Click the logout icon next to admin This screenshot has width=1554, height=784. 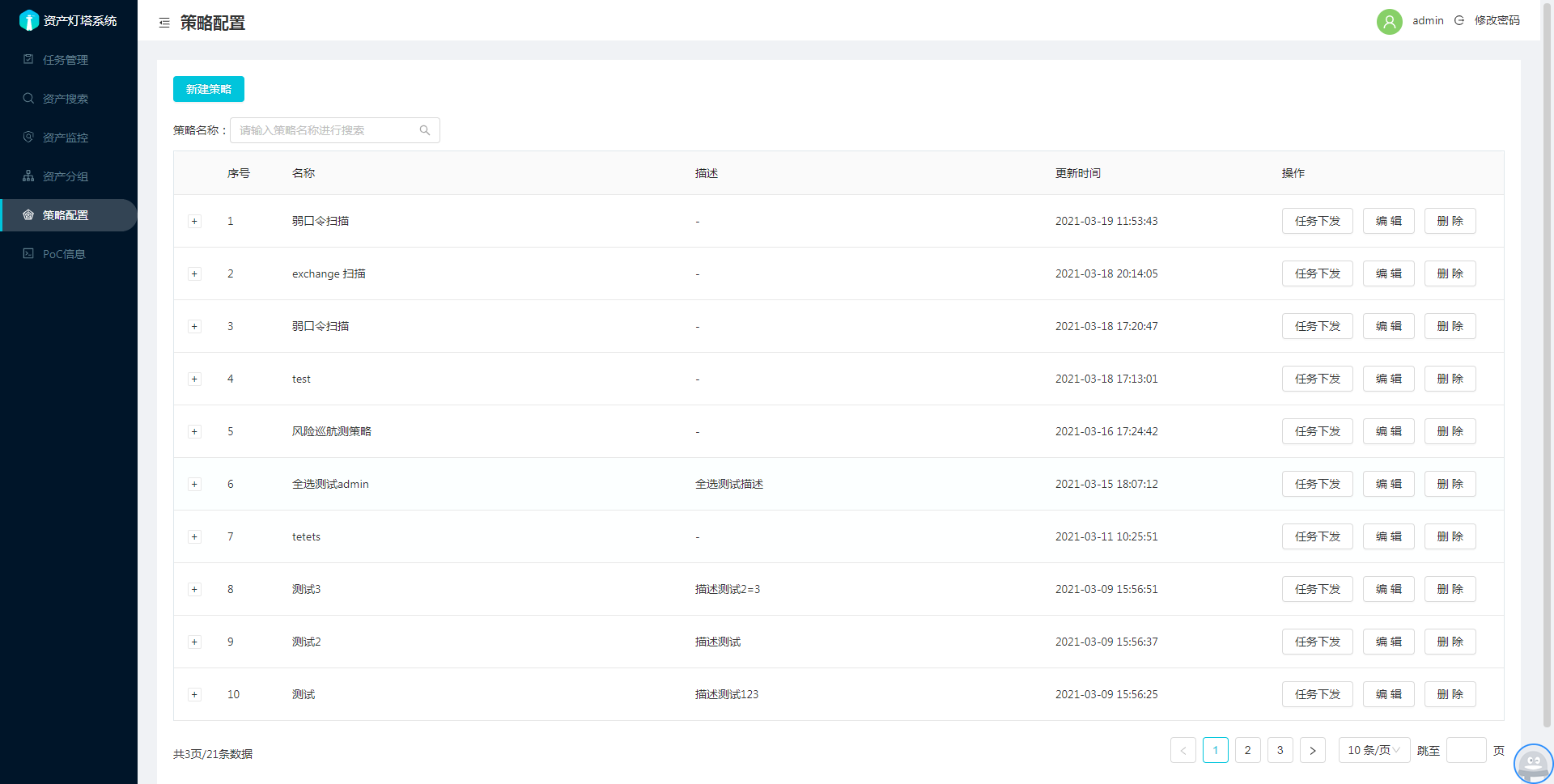click(1459, 20)
